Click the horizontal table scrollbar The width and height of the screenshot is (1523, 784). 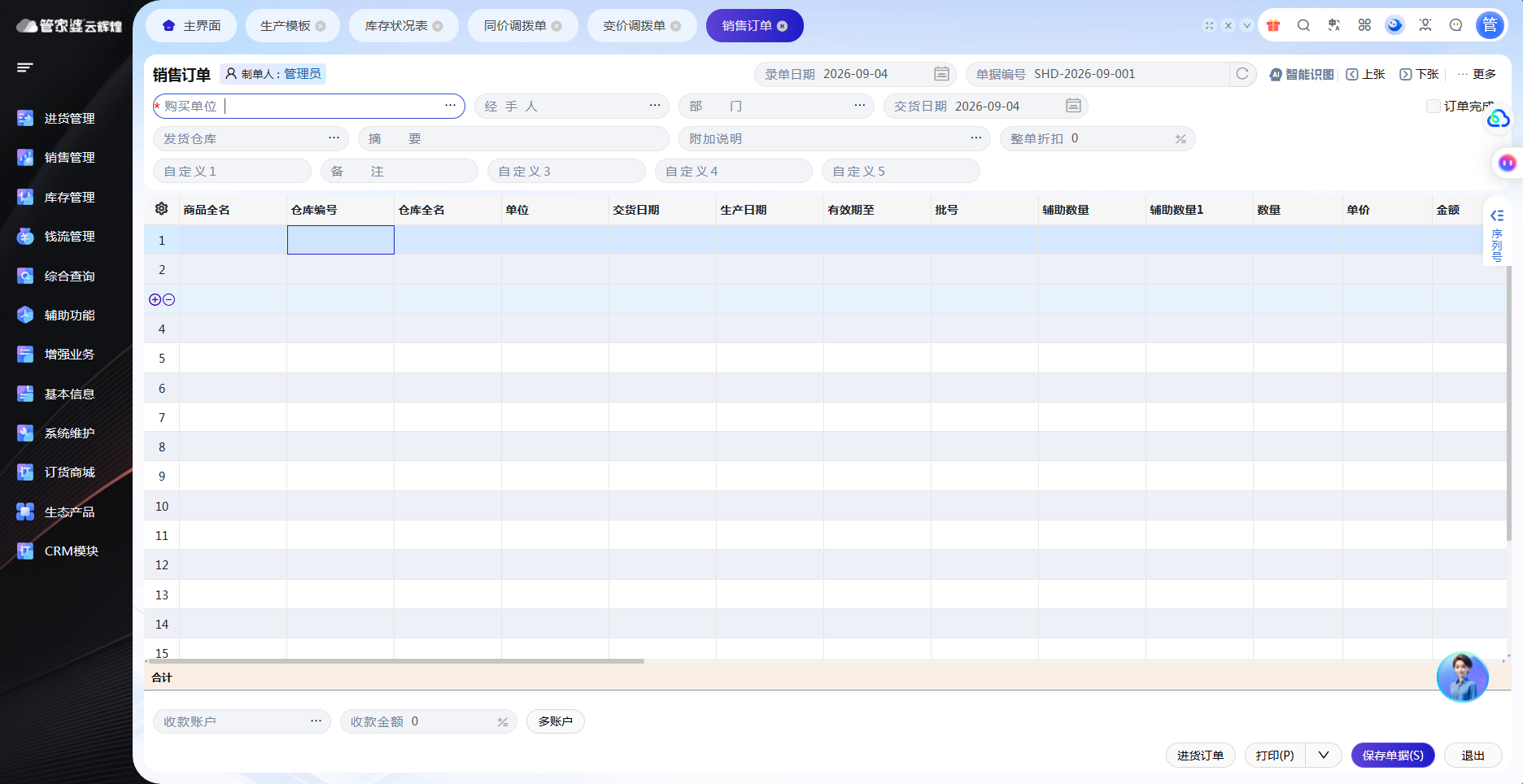click(x=395, y=661)
